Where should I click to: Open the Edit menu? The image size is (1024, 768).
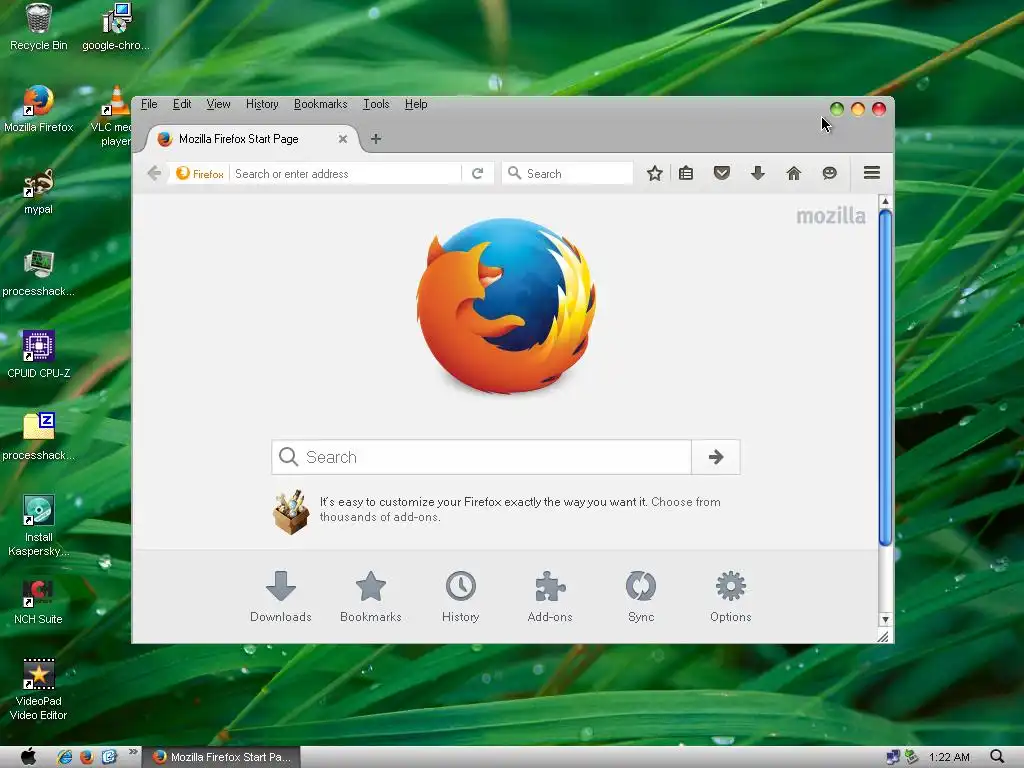182,104
